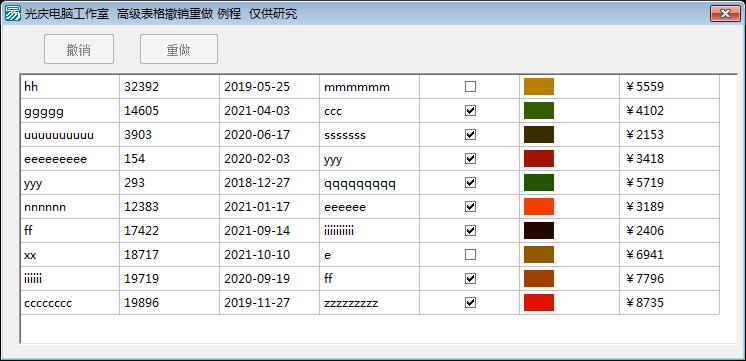746x361 pixels.
Task: Click the price cell ¥6941
Action: tap(669, 254)
